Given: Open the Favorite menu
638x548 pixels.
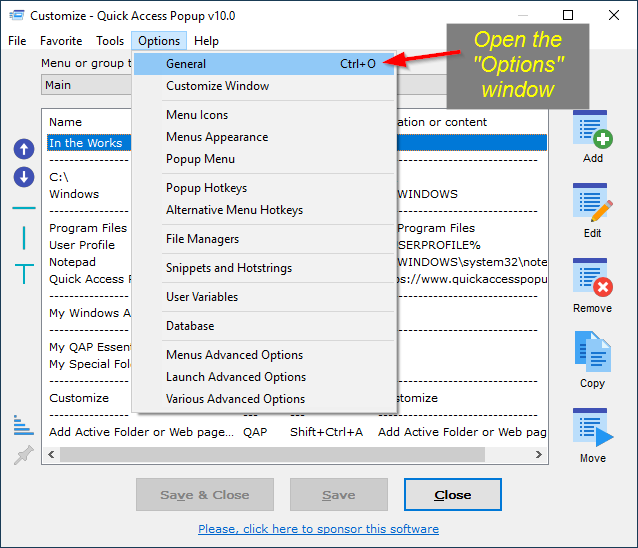Looking at the screenshot, I should click(61, 41).
